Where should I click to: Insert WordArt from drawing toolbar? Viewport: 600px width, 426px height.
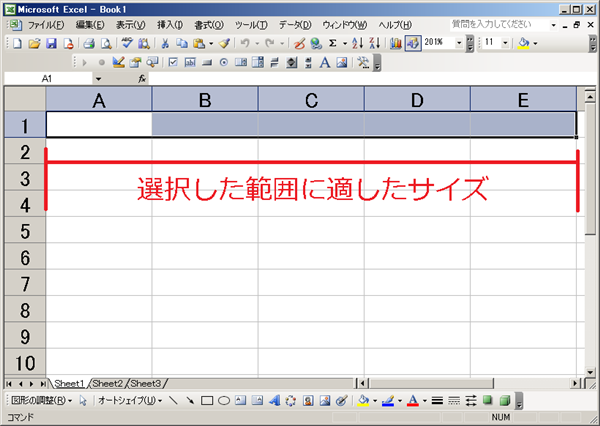[274, 401]
